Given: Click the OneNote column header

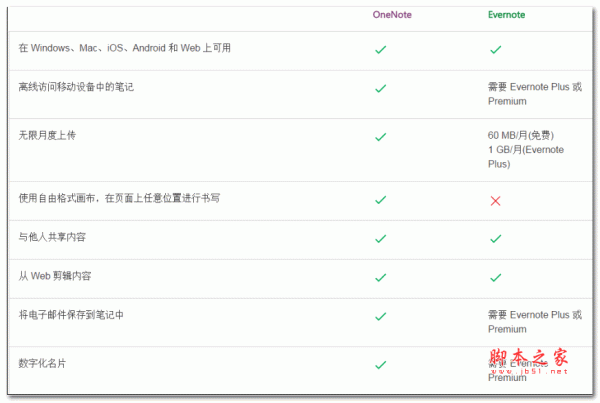Looking at the screenshot, I should click(x=392, y=15).
